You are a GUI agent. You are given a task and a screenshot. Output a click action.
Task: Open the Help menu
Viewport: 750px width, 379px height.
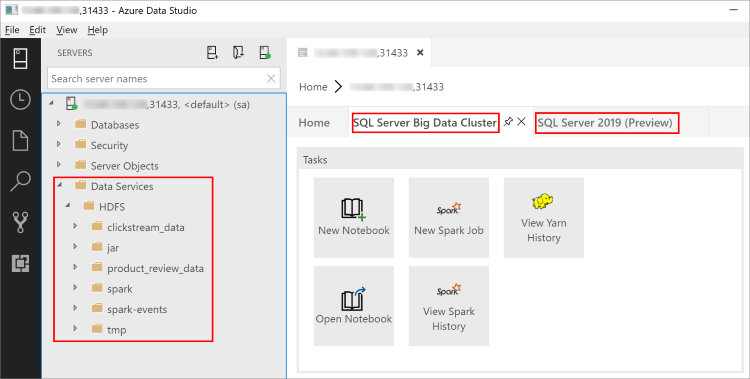click(x=98, y=30)
